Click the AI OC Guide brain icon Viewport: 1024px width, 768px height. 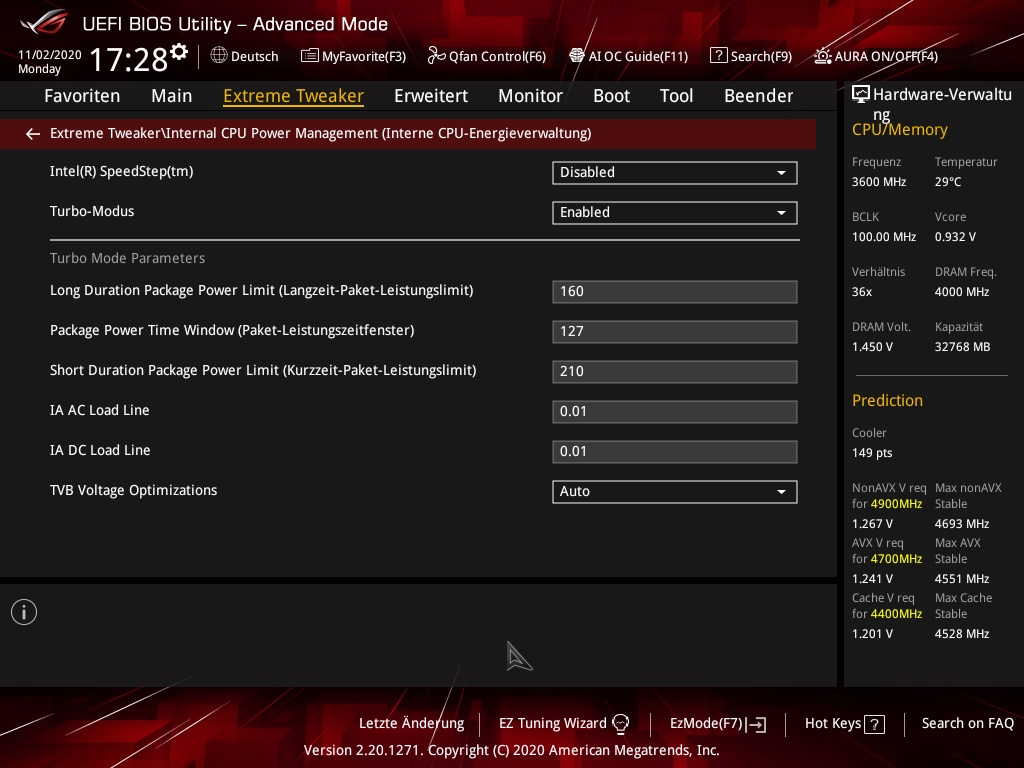click(577, 56)
